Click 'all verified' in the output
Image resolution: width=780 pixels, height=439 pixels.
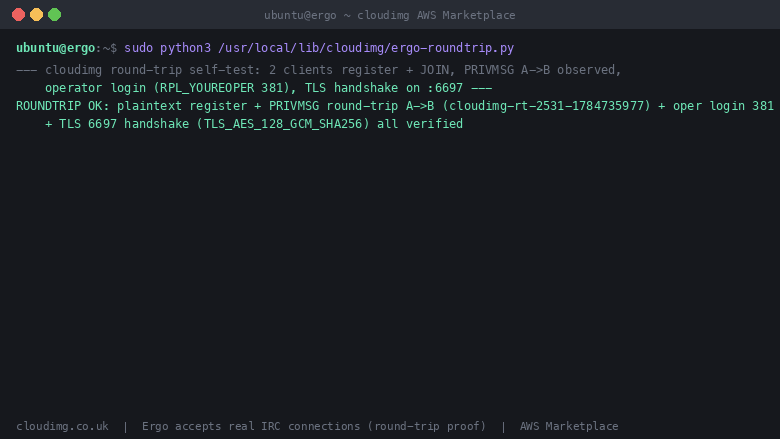tap(420, 124)
